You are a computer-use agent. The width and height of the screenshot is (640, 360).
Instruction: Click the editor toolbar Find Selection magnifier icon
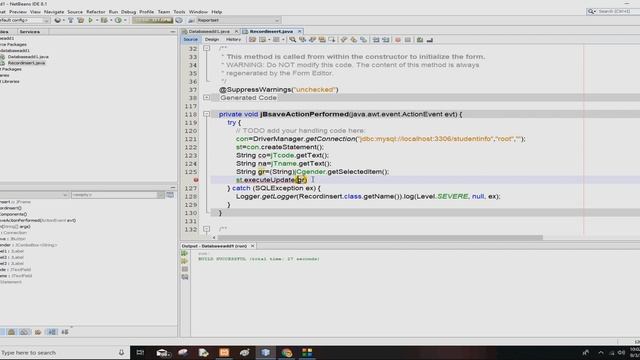293,40
